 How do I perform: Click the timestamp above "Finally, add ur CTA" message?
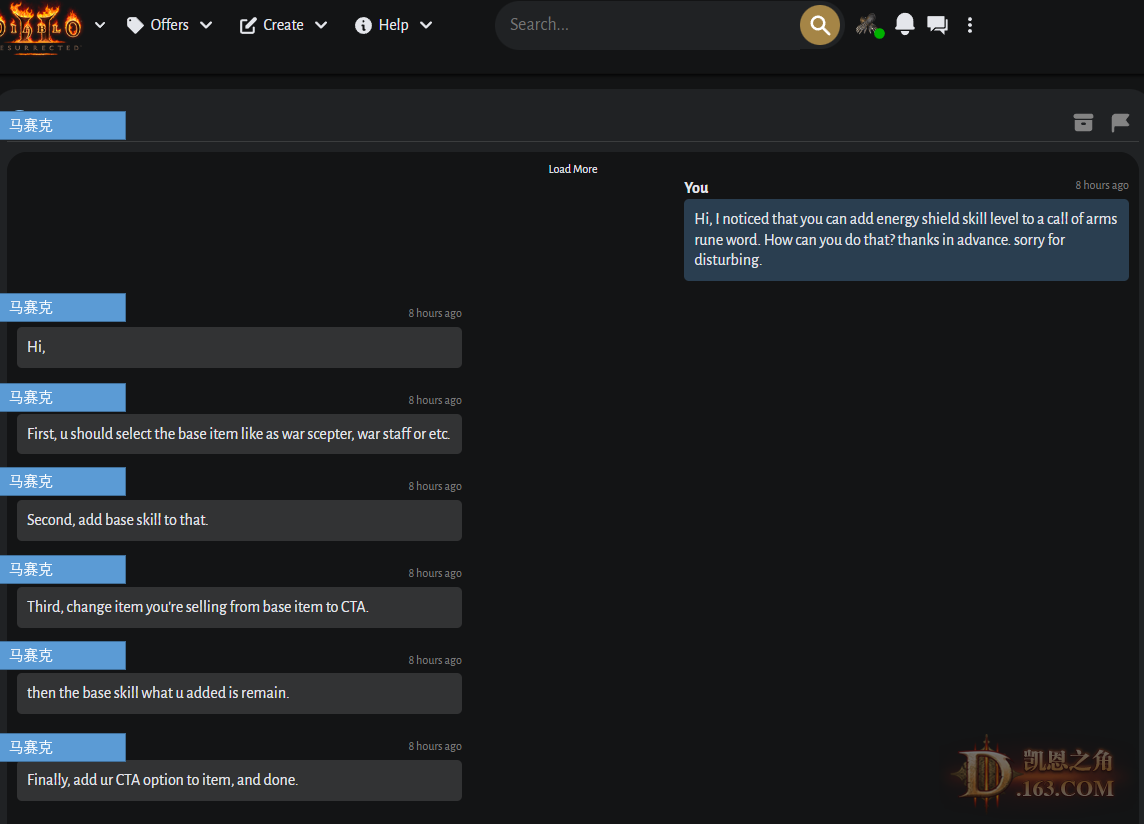435,746
